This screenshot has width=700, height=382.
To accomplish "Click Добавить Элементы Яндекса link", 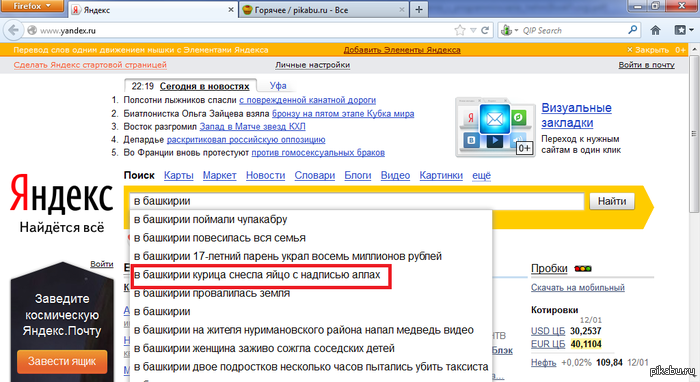I will point(402,50).
